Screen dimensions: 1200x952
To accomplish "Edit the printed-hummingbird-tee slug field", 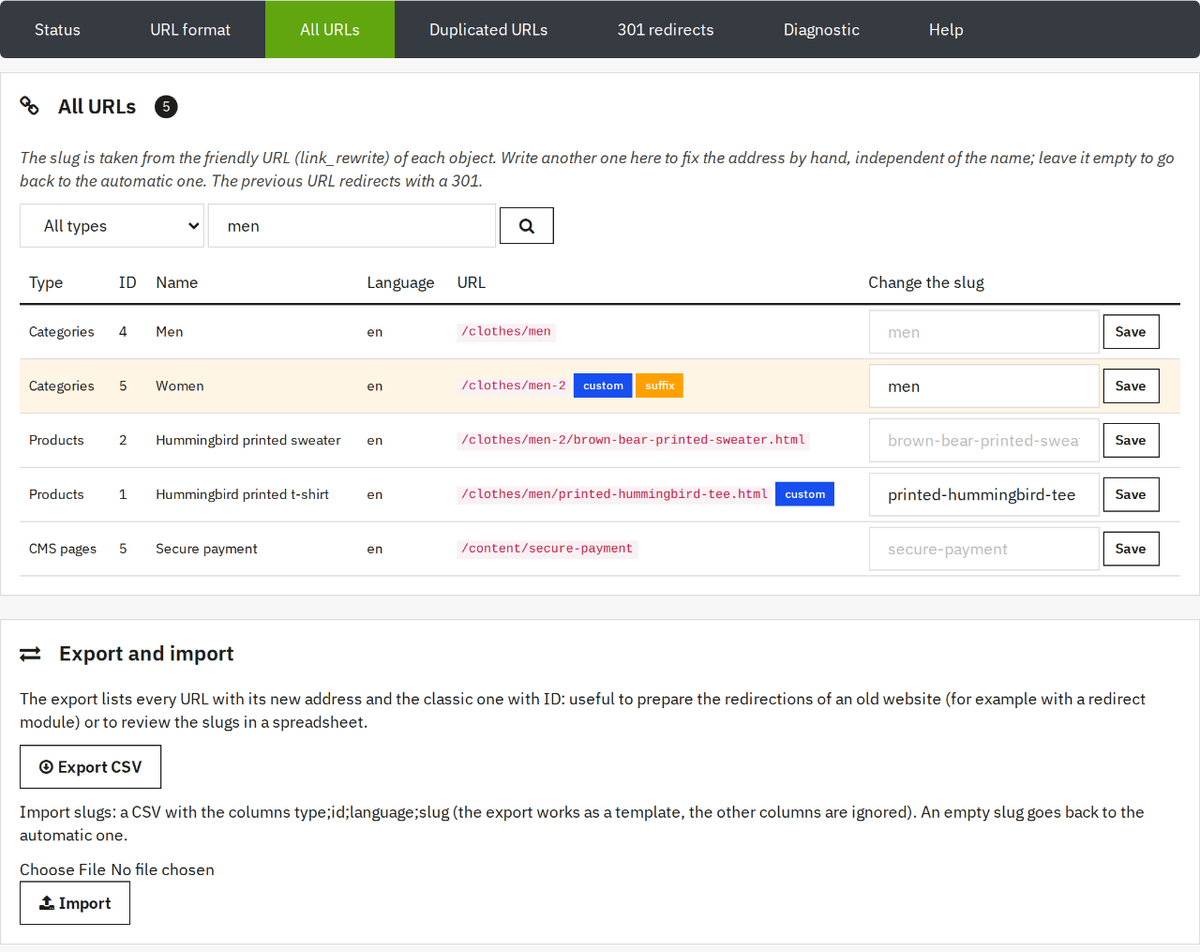I will [984, 494].
